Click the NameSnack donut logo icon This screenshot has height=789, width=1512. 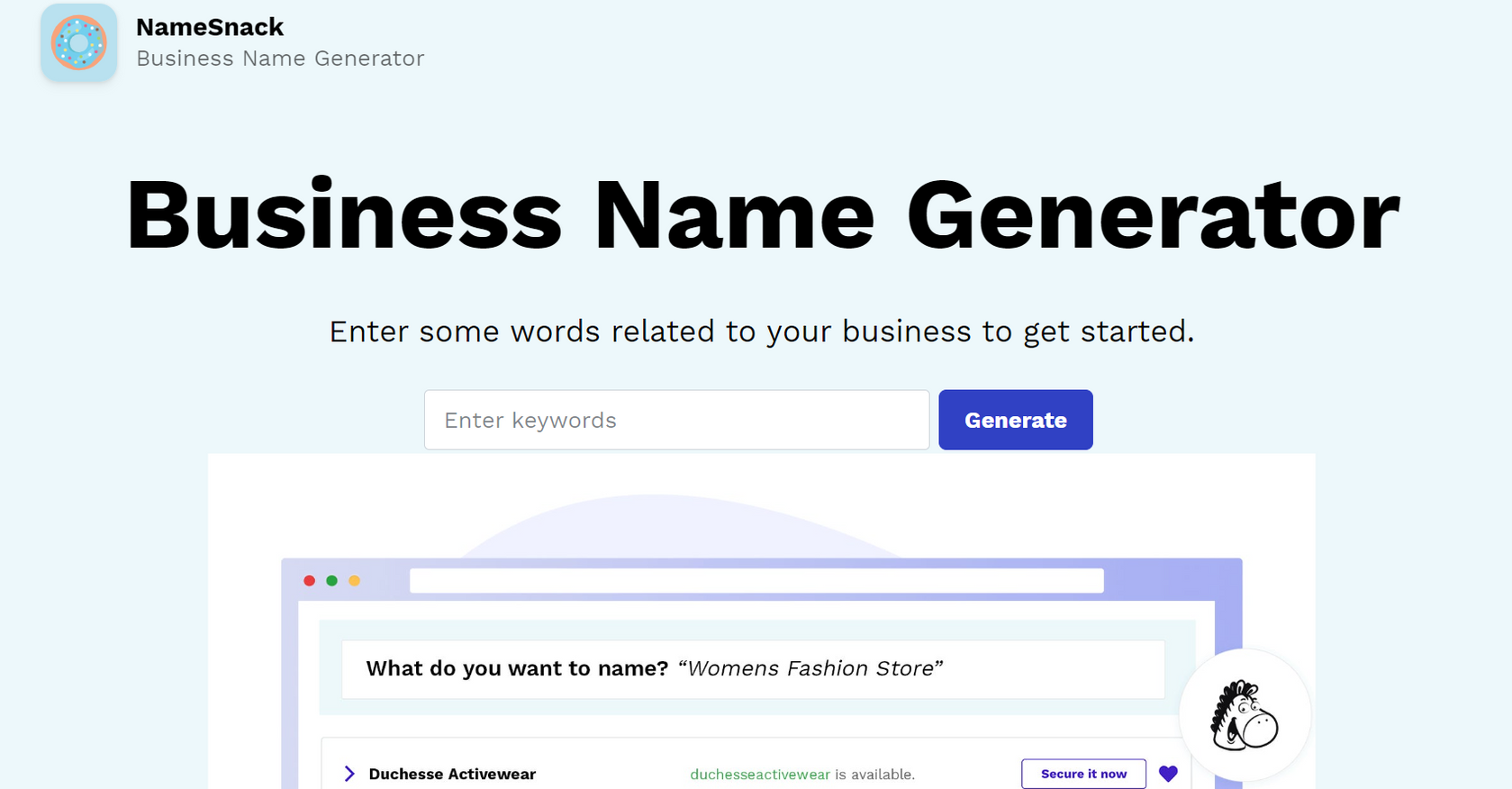78,42
